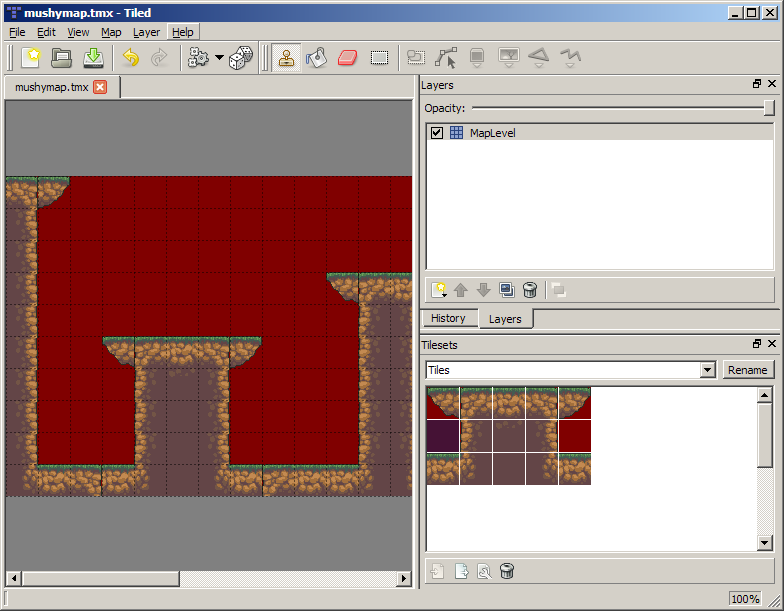
Task: Choose the Select Objects tool
Action: click(x=416, y=58)
